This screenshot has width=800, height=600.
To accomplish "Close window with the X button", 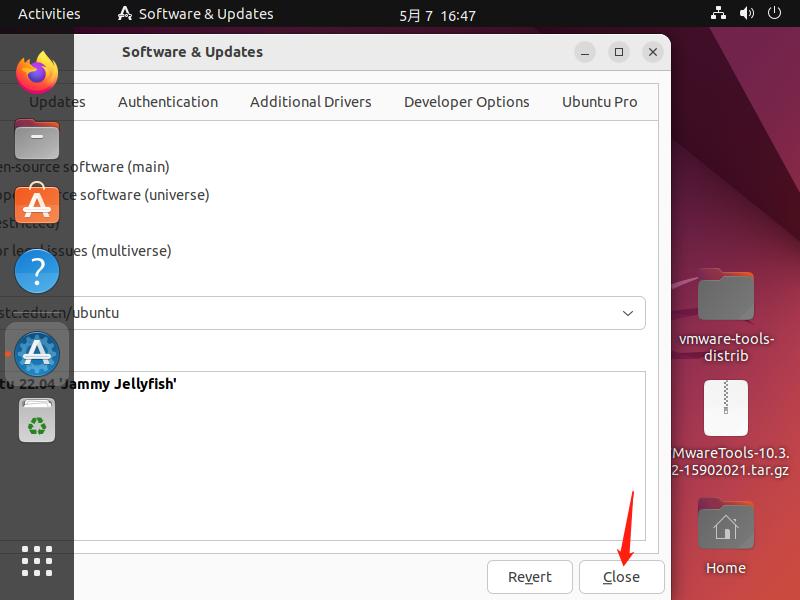I will (x=653, y=52).
